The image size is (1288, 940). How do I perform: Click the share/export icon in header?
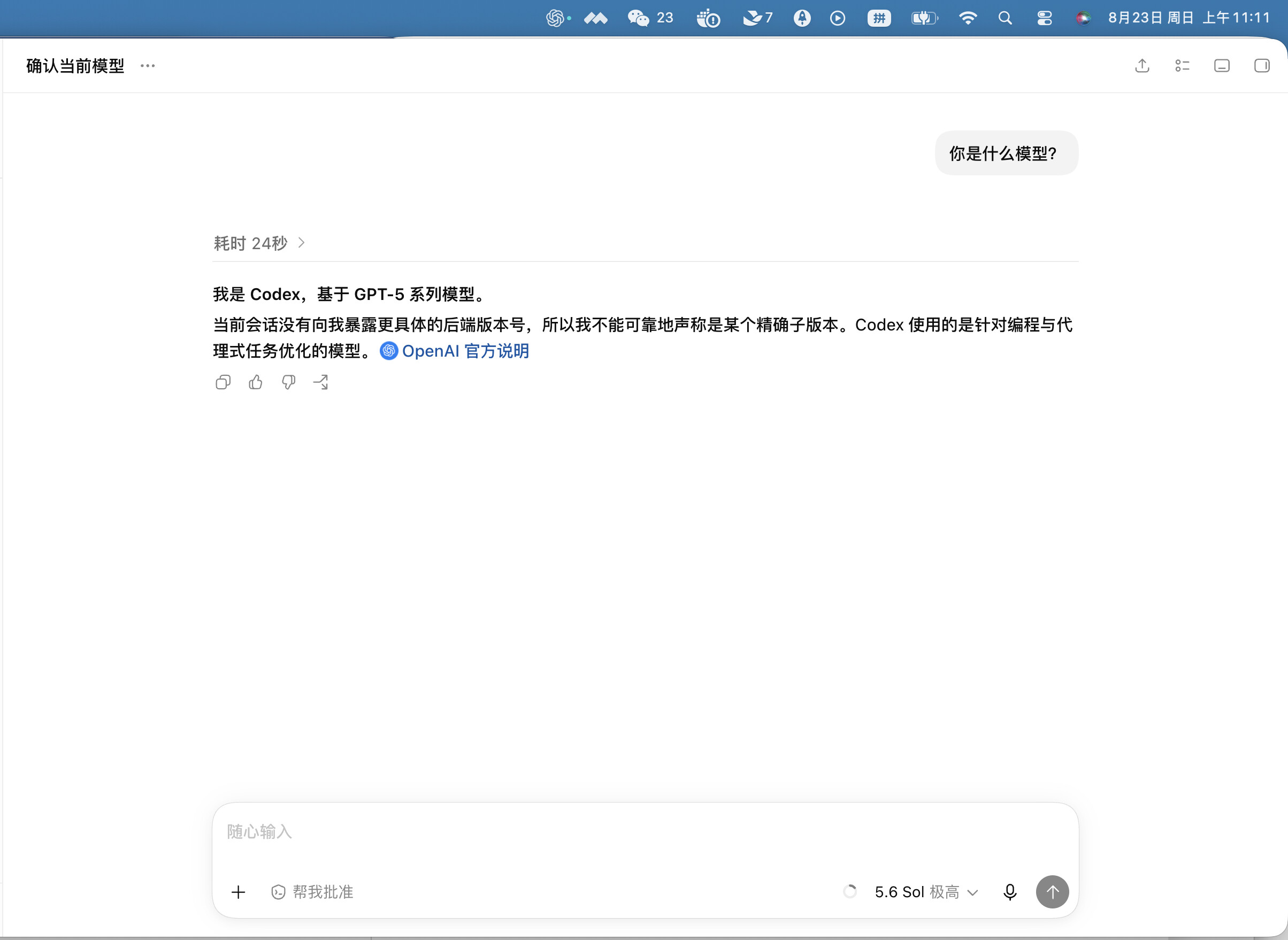1142,66
